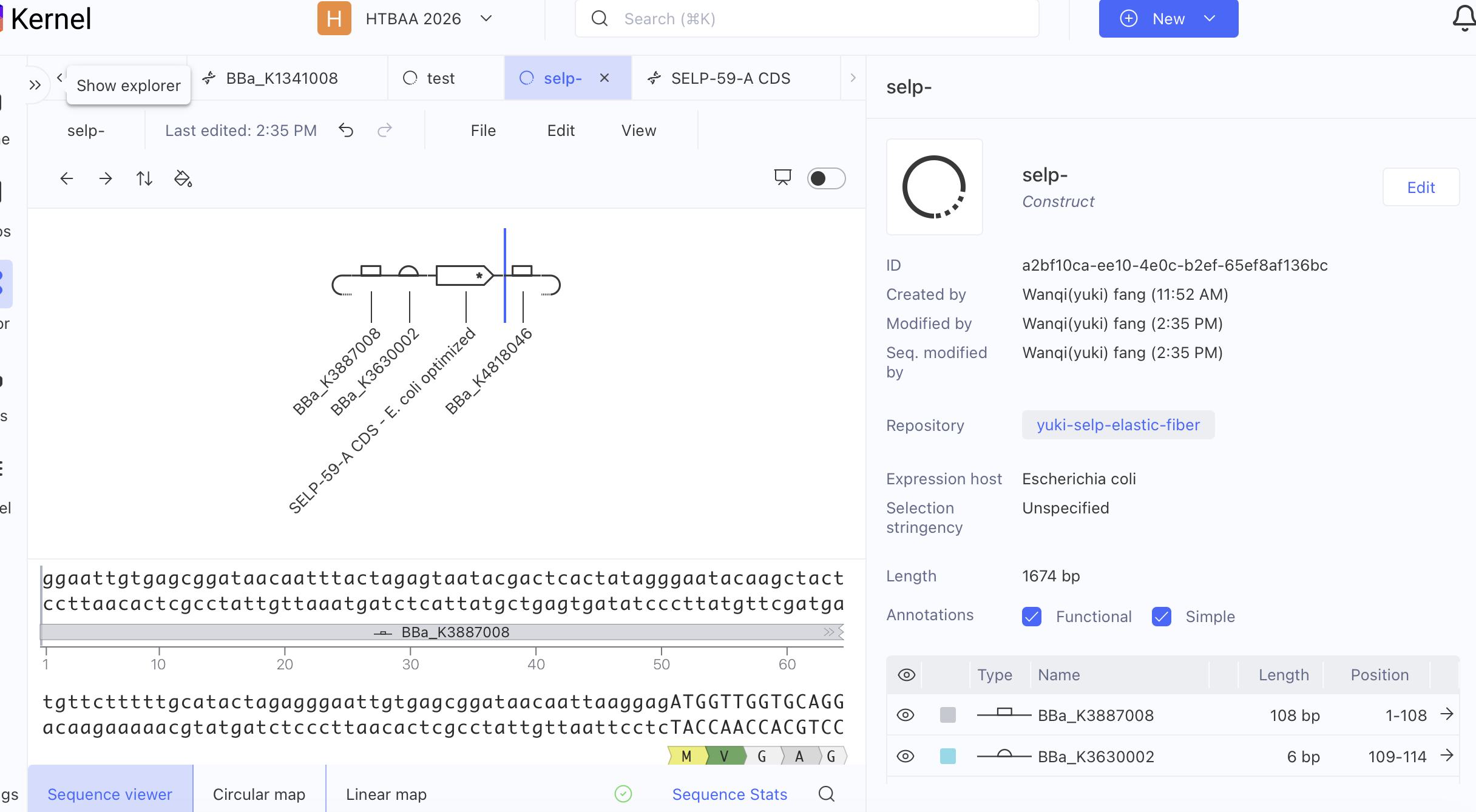Viewport: 1476px width, 812px height.
Task: Click the paint bucket color icon
Action: (x=183, y=178)
